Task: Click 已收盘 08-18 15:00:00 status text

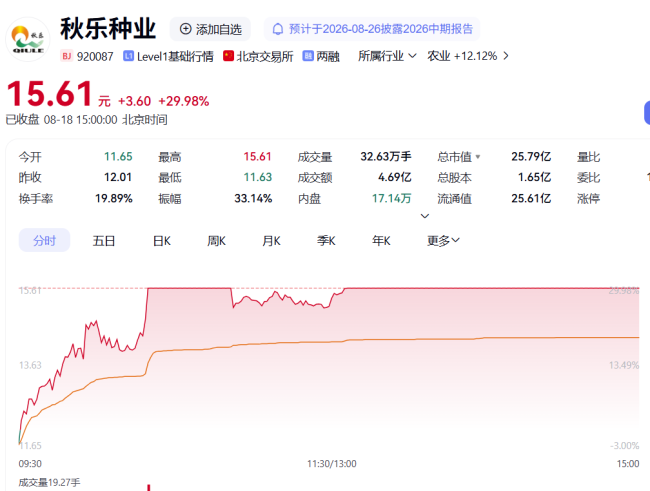Action: coord(87,120)
